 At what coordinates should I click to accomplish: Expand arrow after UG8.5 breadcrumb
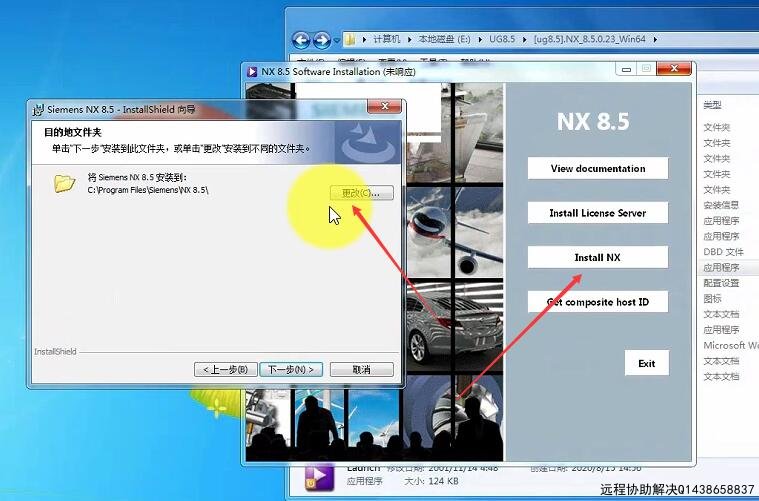tap(524, 39)
